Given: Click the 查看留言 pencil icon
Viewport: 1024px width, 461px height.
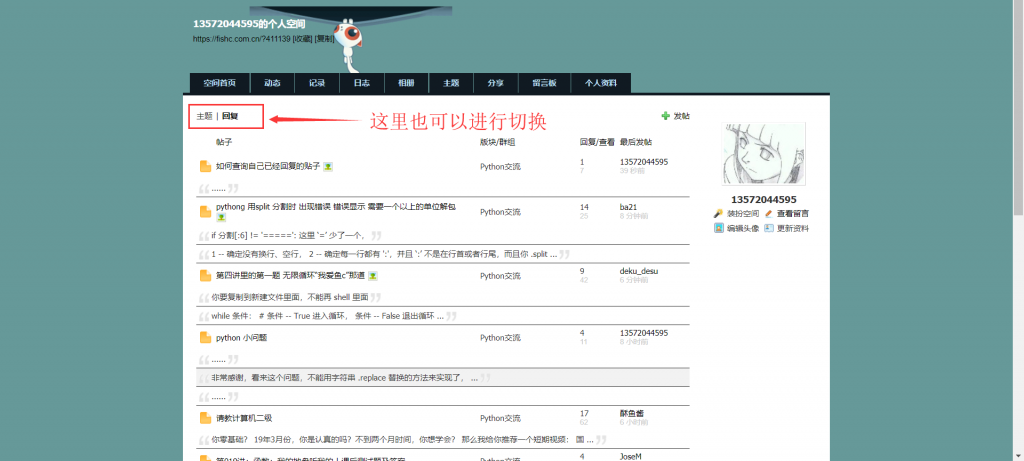Looking at the screenshot, I should (x=769, y=214).
